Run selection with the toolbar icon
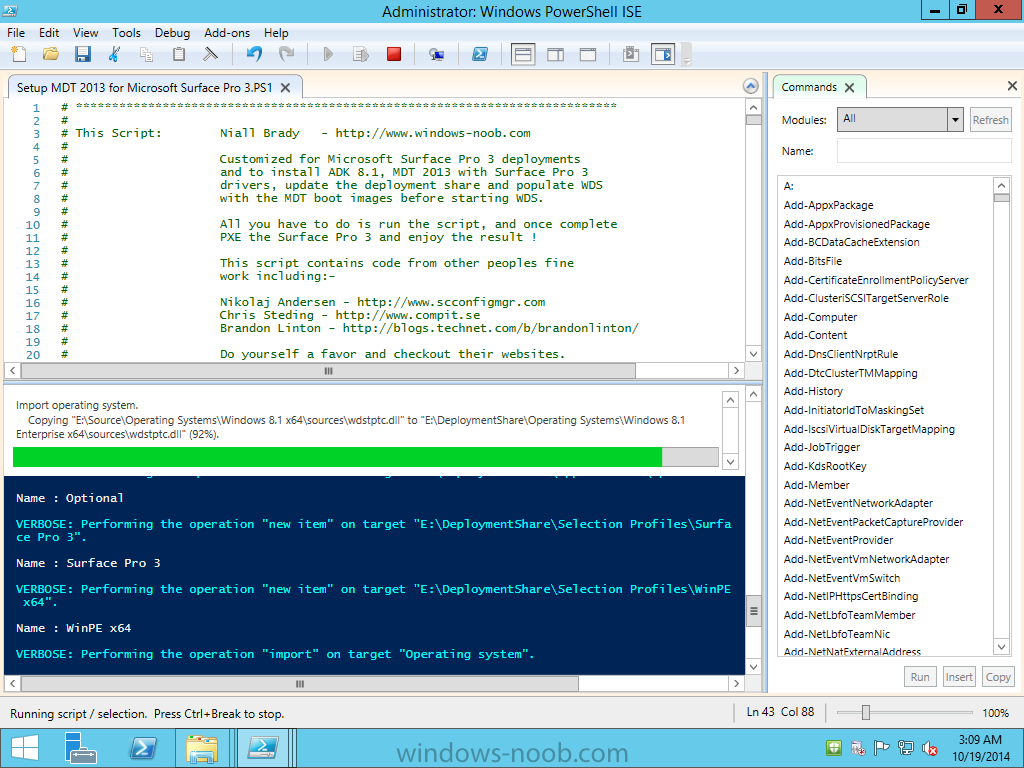 coord(360,54)
